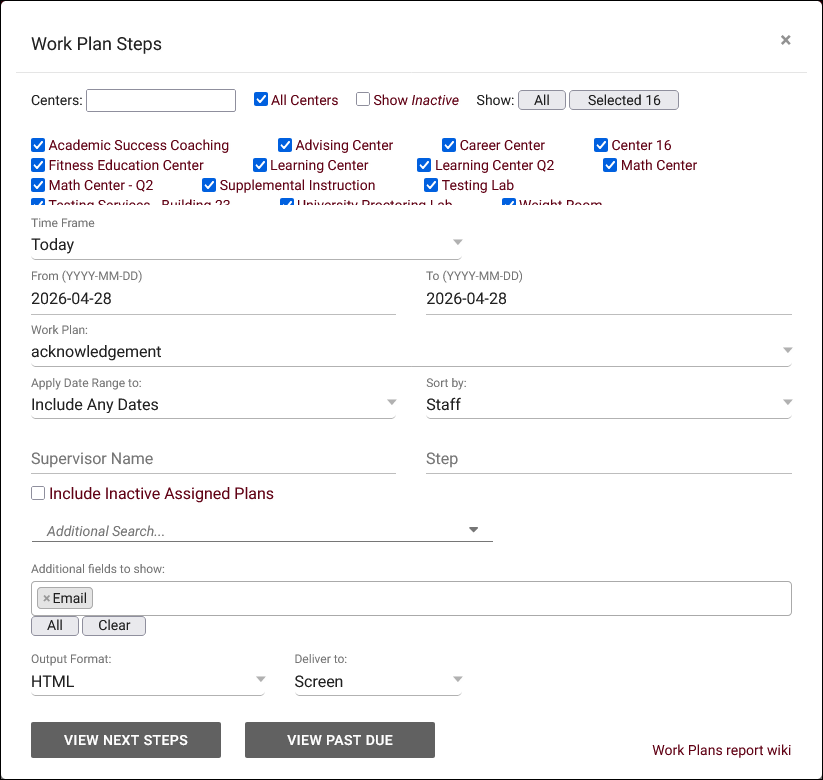Expand the Work Plan dropdown

pos(410,351)
